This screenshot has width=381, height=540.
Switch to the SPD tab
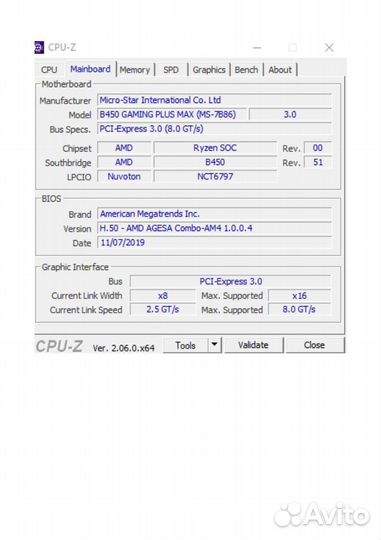171,70
